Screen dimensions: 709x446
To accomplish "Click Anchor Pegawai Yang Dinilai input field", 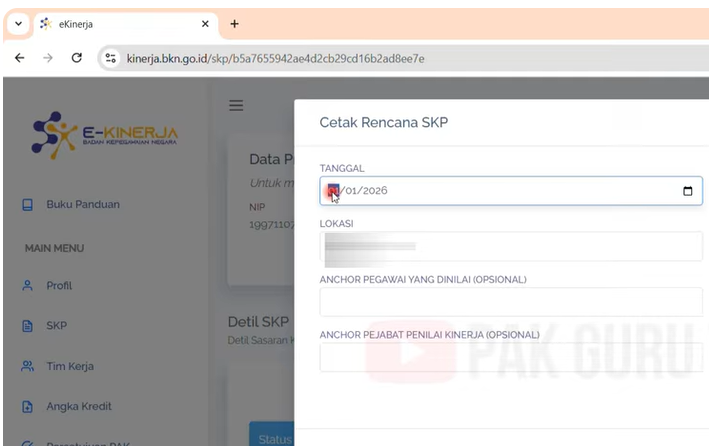I will [511, 302].
